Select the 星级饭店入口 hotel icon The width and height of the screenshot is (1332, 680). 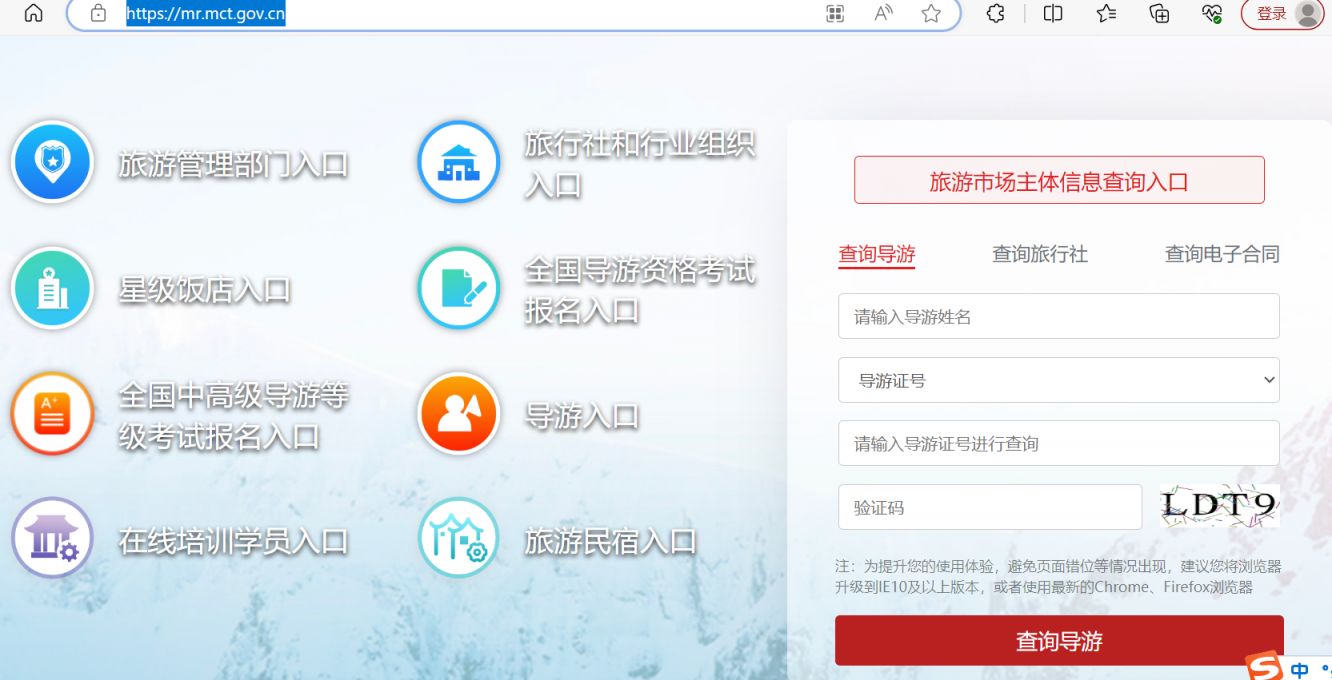(52, 289)
